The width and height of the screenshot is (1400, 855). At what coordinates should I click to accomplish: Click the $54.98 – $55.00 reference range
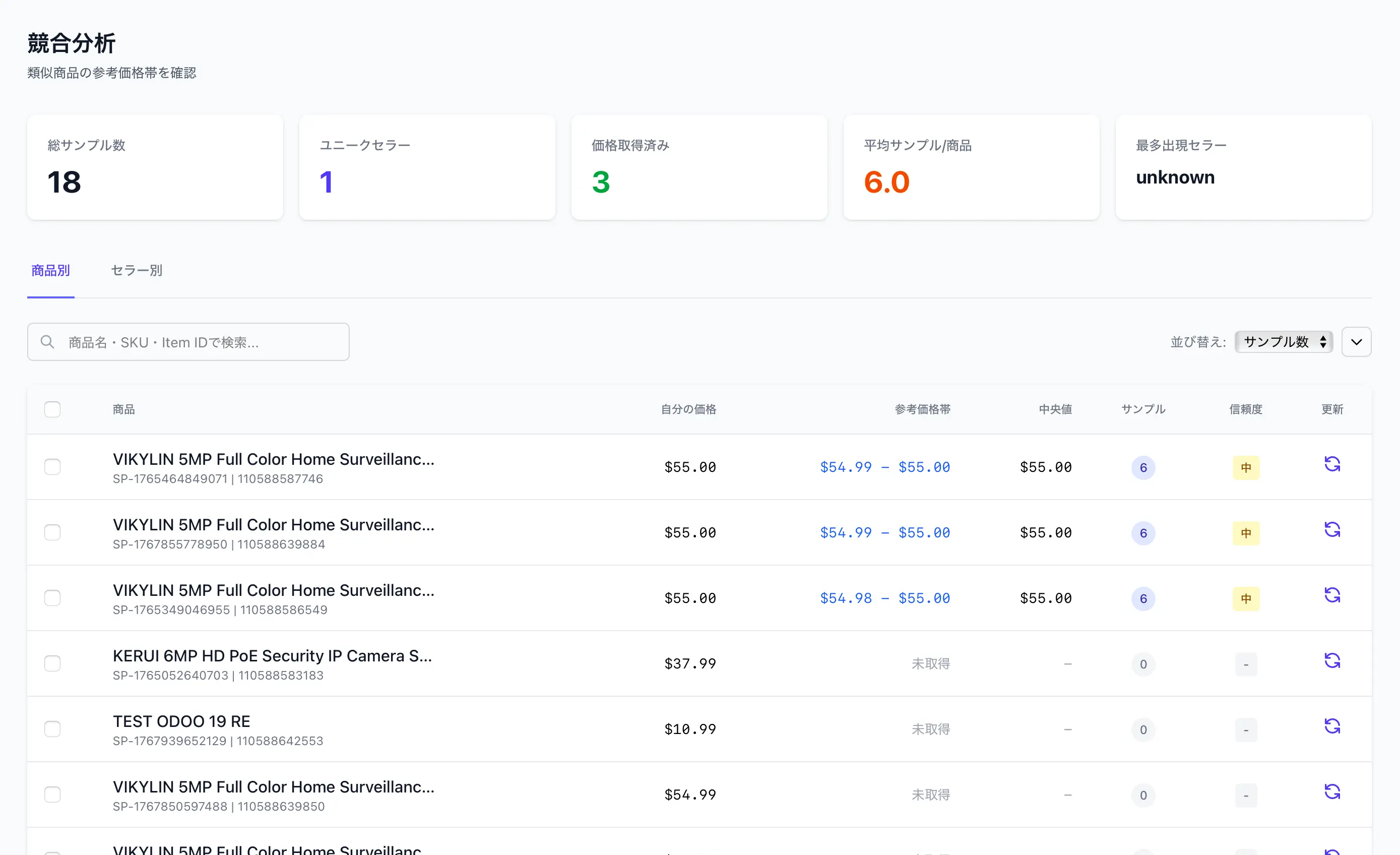884,597
